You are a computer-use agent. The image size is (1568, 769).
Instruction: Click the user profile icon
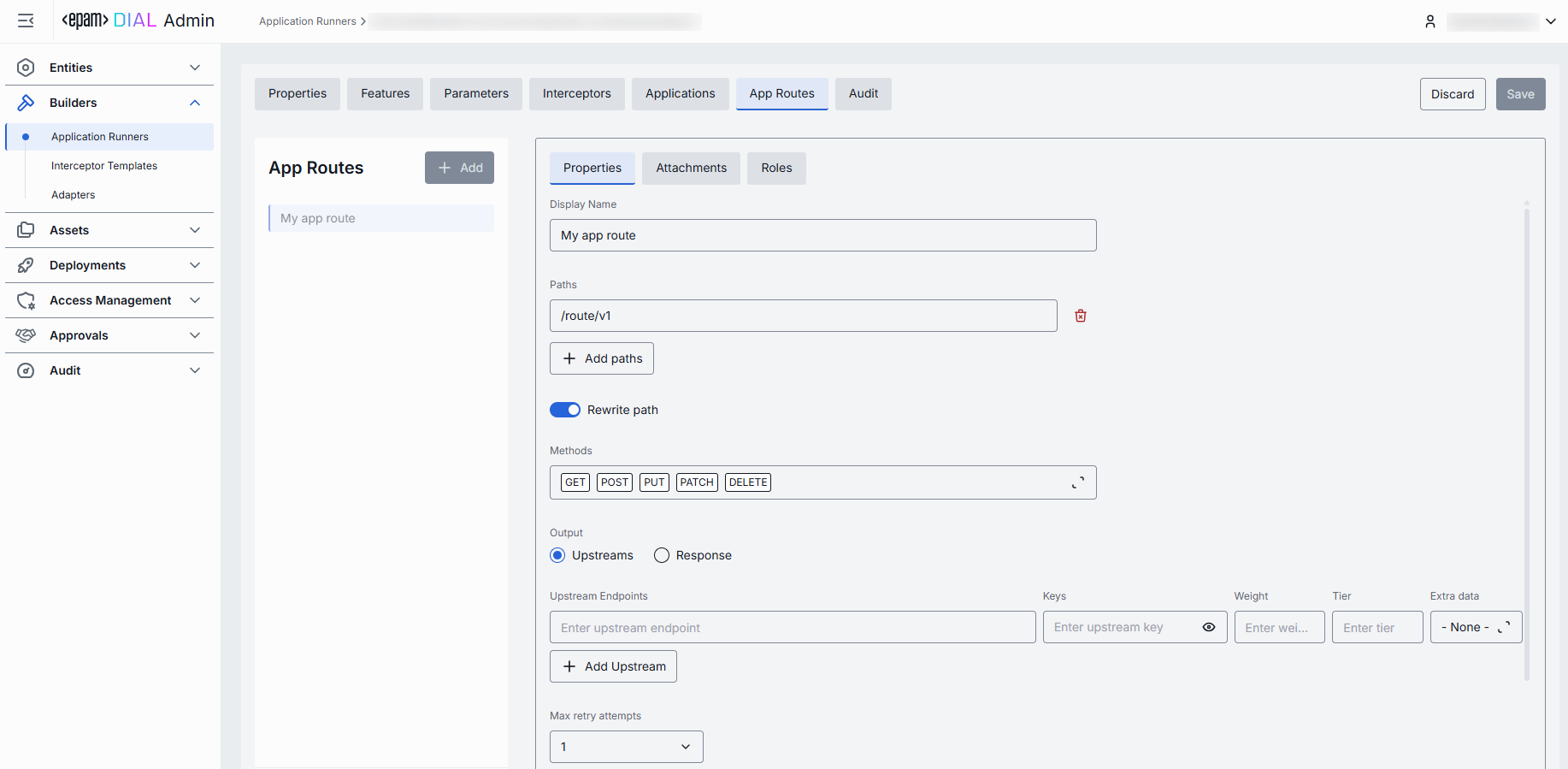(1429, 21)
